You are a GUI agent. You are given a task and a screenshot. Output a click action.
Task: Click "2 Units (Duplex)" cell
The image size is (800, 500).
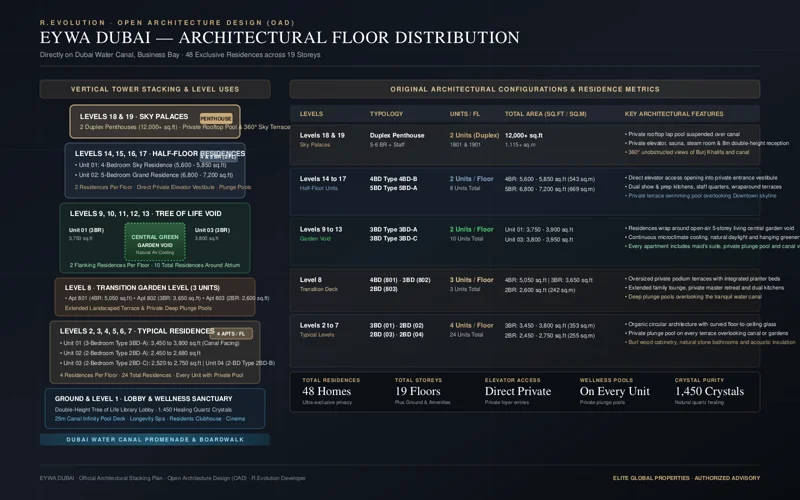click(474, 136)
